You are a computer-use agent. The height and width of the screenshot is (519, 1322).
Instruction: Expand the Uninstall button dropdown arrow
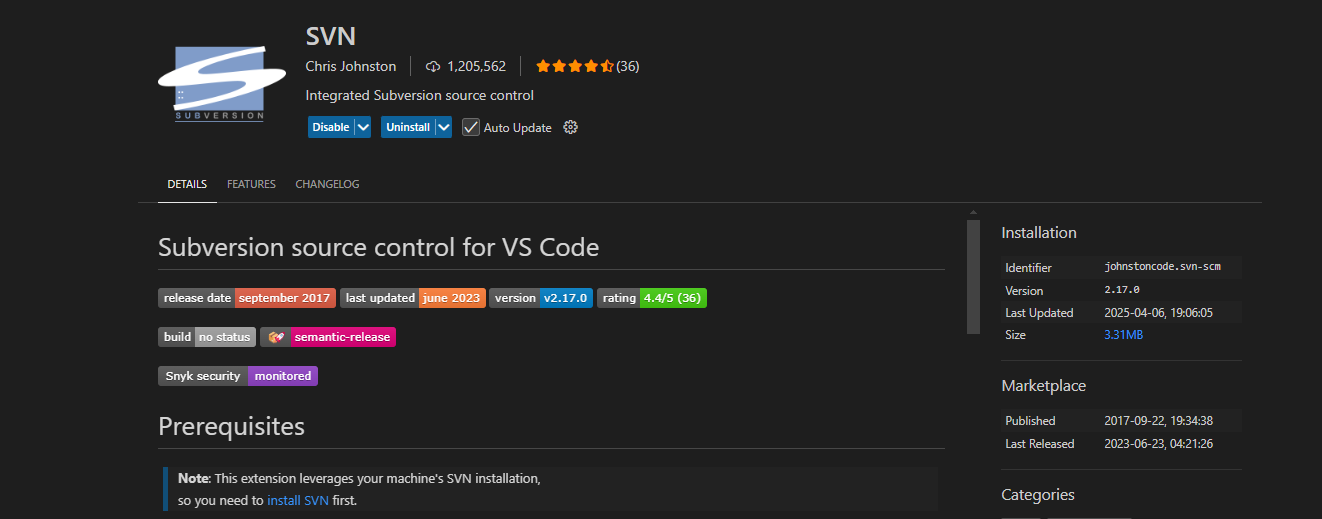point(443,127)
